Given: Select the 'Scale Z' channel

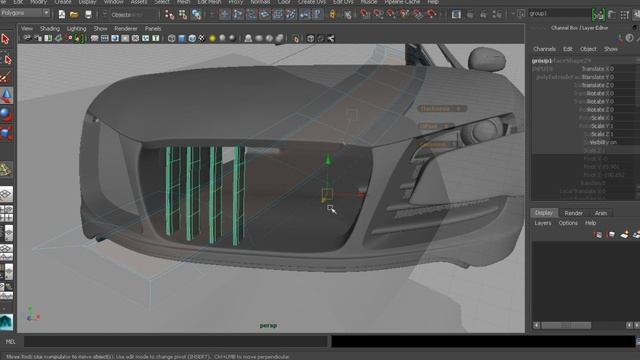Looking at the screenshot, I should coord(601,134).
